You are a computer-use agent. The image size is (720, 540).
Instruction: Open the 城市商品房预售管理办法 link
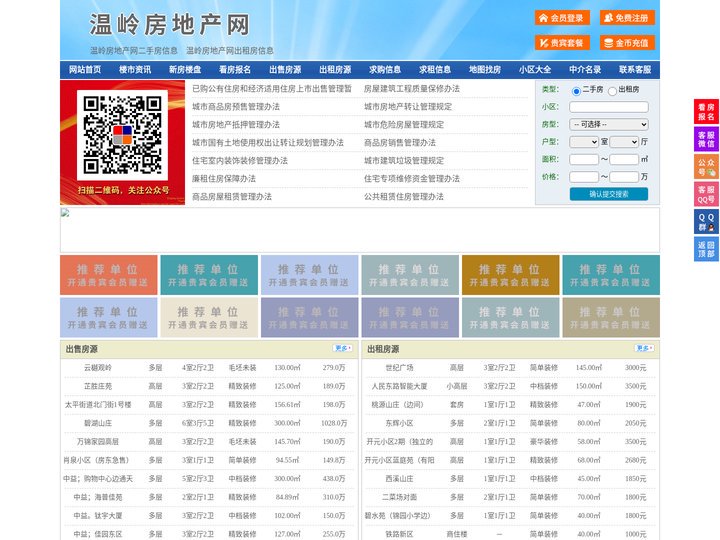[x=236, y=107]
